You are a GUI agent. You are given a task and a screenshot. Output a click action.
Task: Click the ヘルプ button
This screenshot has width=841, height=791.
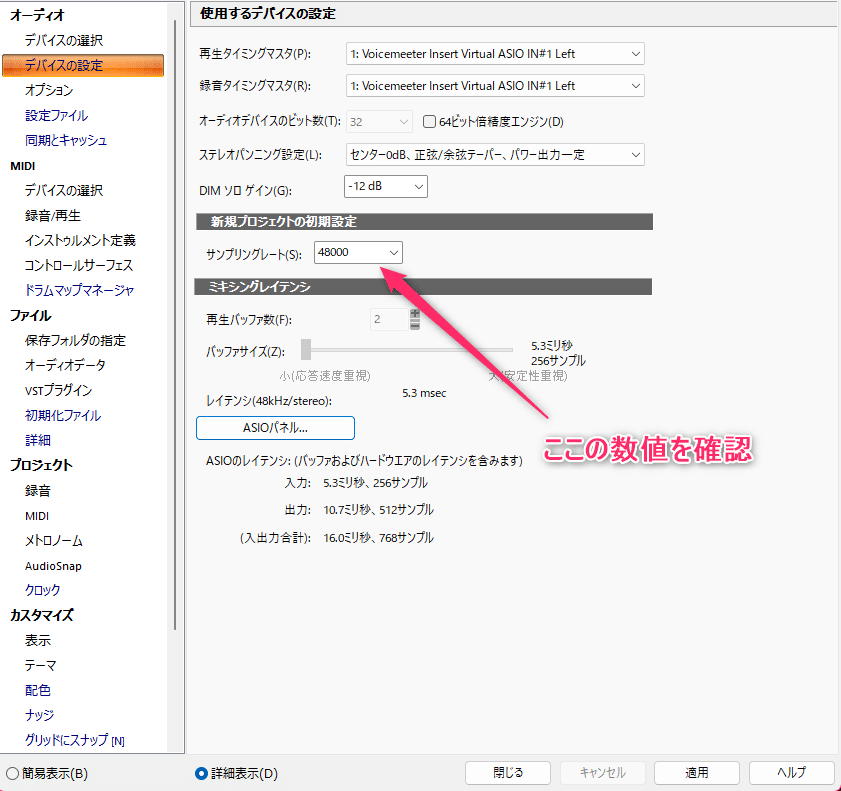(x=791, y=773)
